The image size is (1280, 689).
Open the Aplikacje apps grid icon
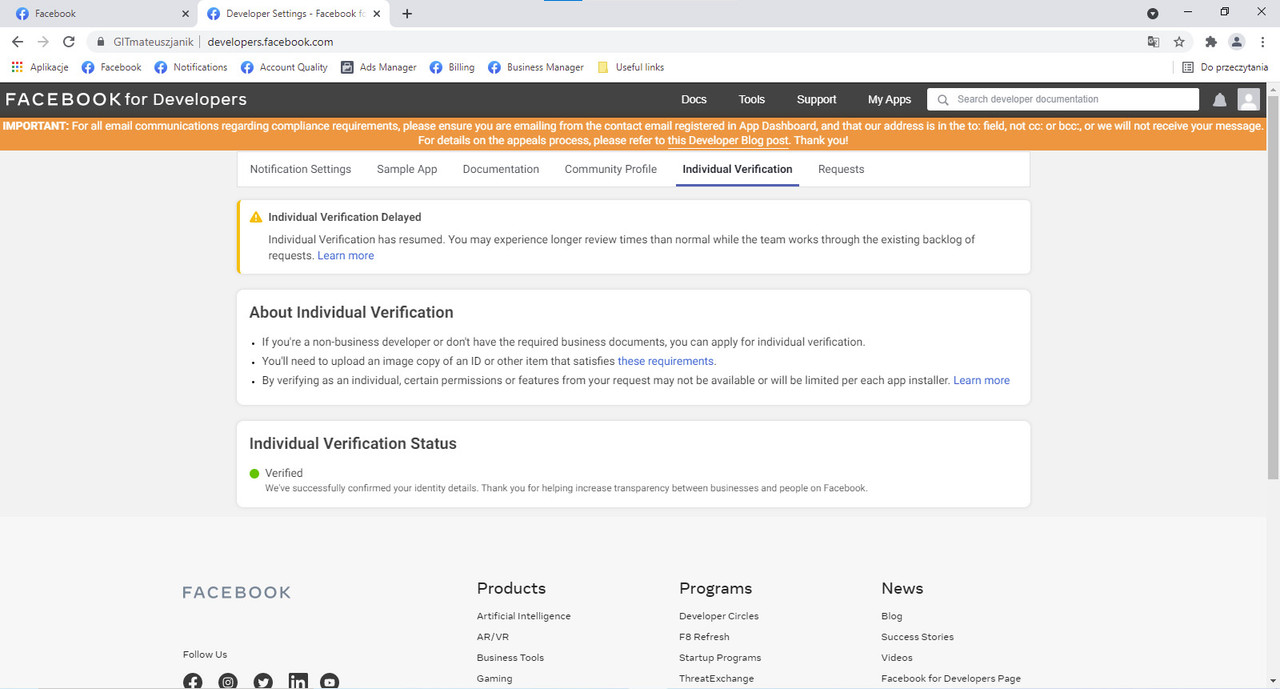pos(17,67)
